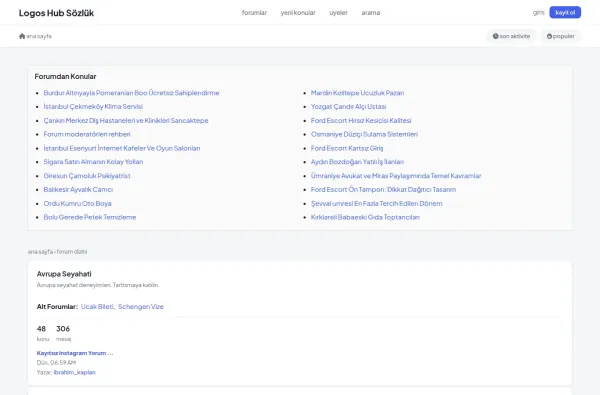Open the uyeler menu item
Screen dimensions: 600x395
point(339,13)
